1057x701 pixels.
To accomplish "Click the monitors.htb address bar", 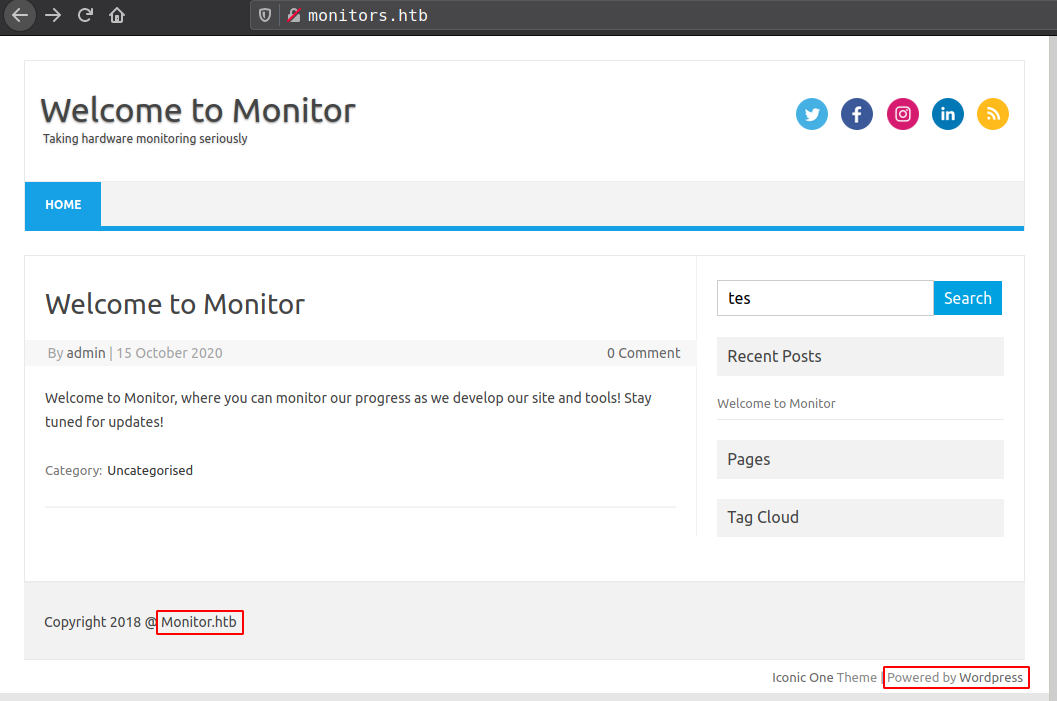I will tap(600, 15).
